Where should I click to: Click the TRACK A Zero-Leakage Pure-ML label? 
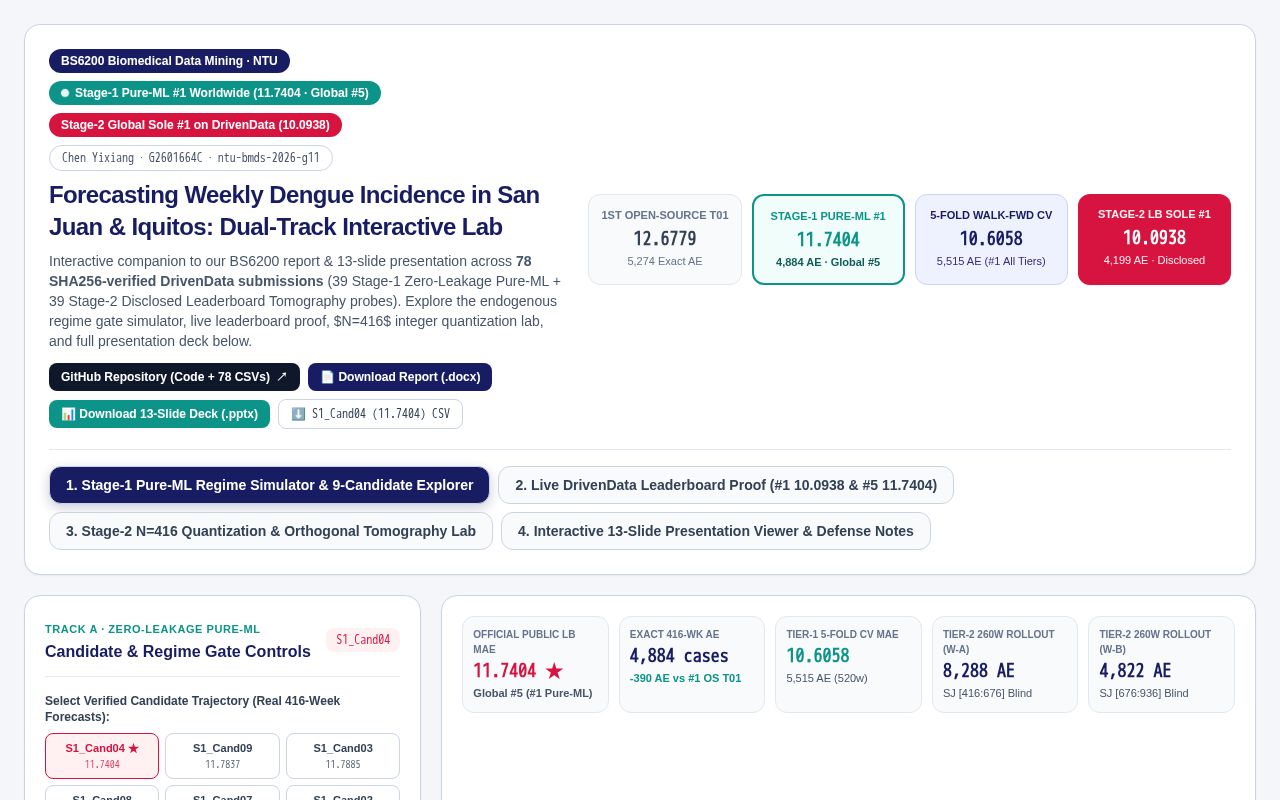[x=152, y=629]
